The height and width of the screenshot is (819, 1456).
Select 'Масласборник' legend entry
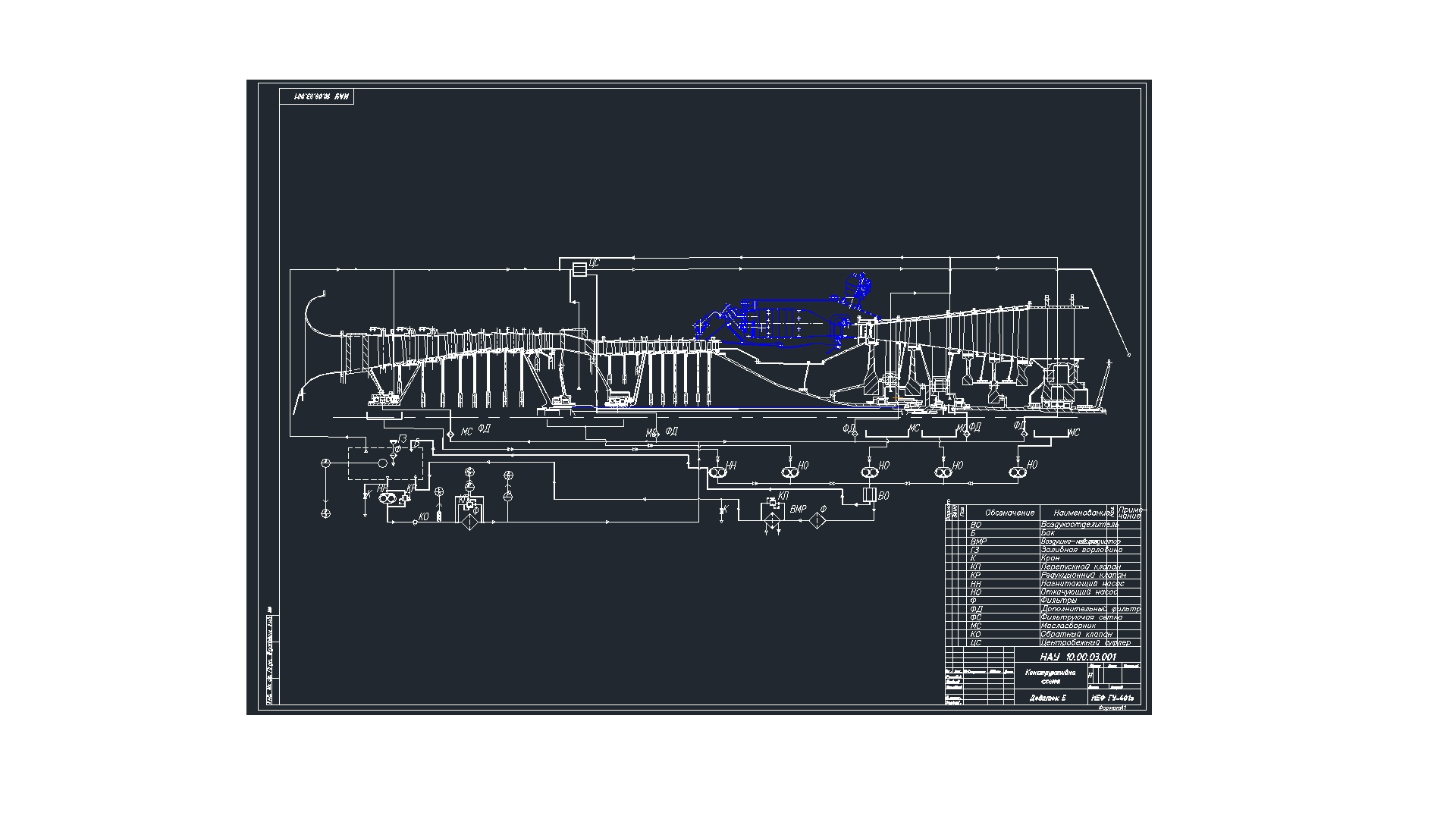pyautogui.click(x=1068, y=626)
